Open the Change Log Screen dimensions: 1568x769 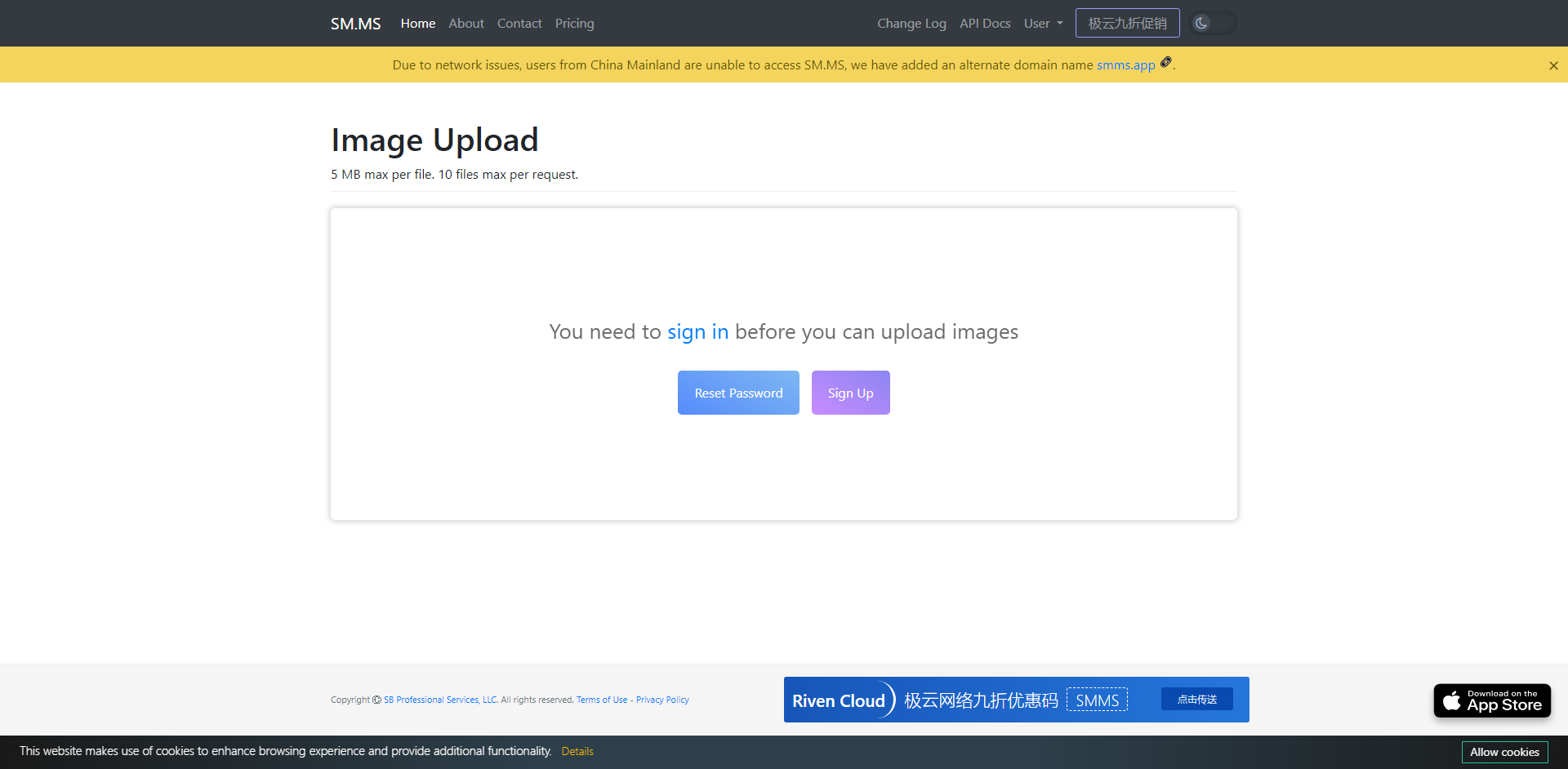pos(911,24)
